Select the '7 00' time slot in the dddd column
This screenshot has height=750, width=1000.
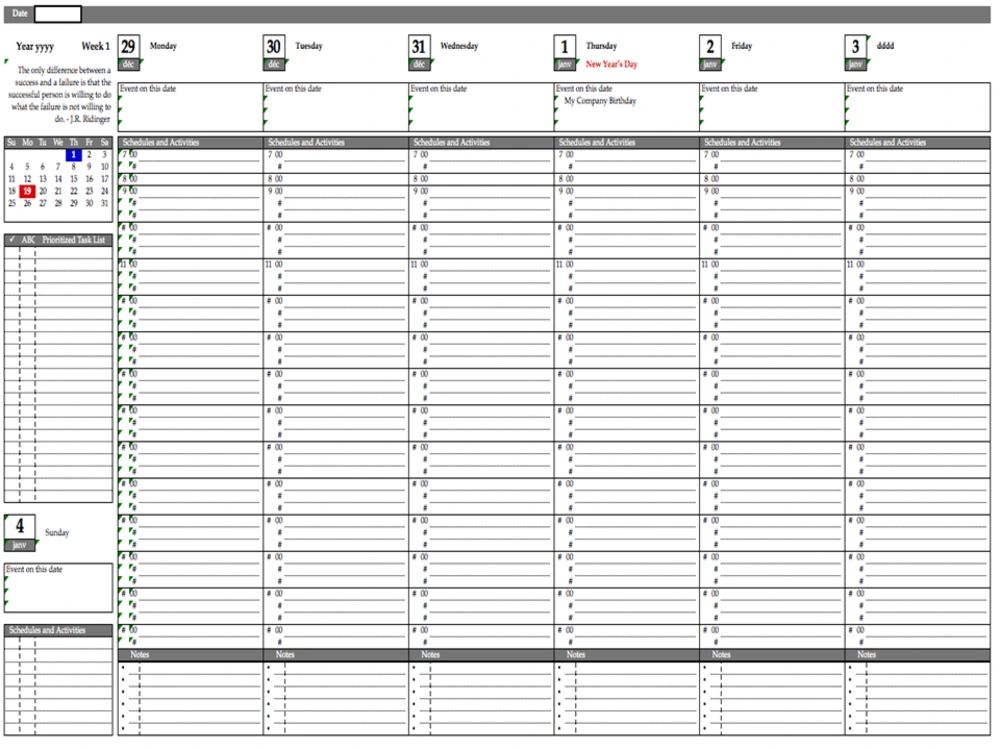[857, 155]
